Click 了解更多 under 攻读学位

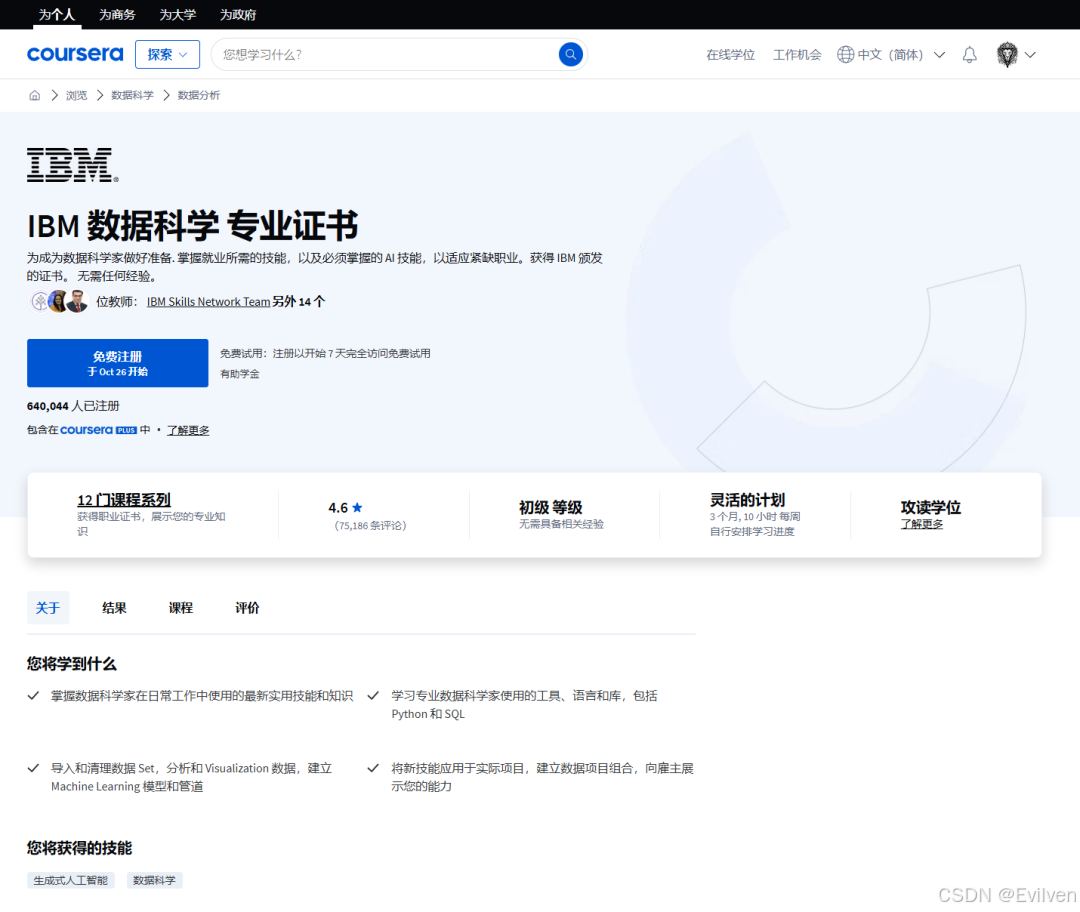[x=922, y=524]
